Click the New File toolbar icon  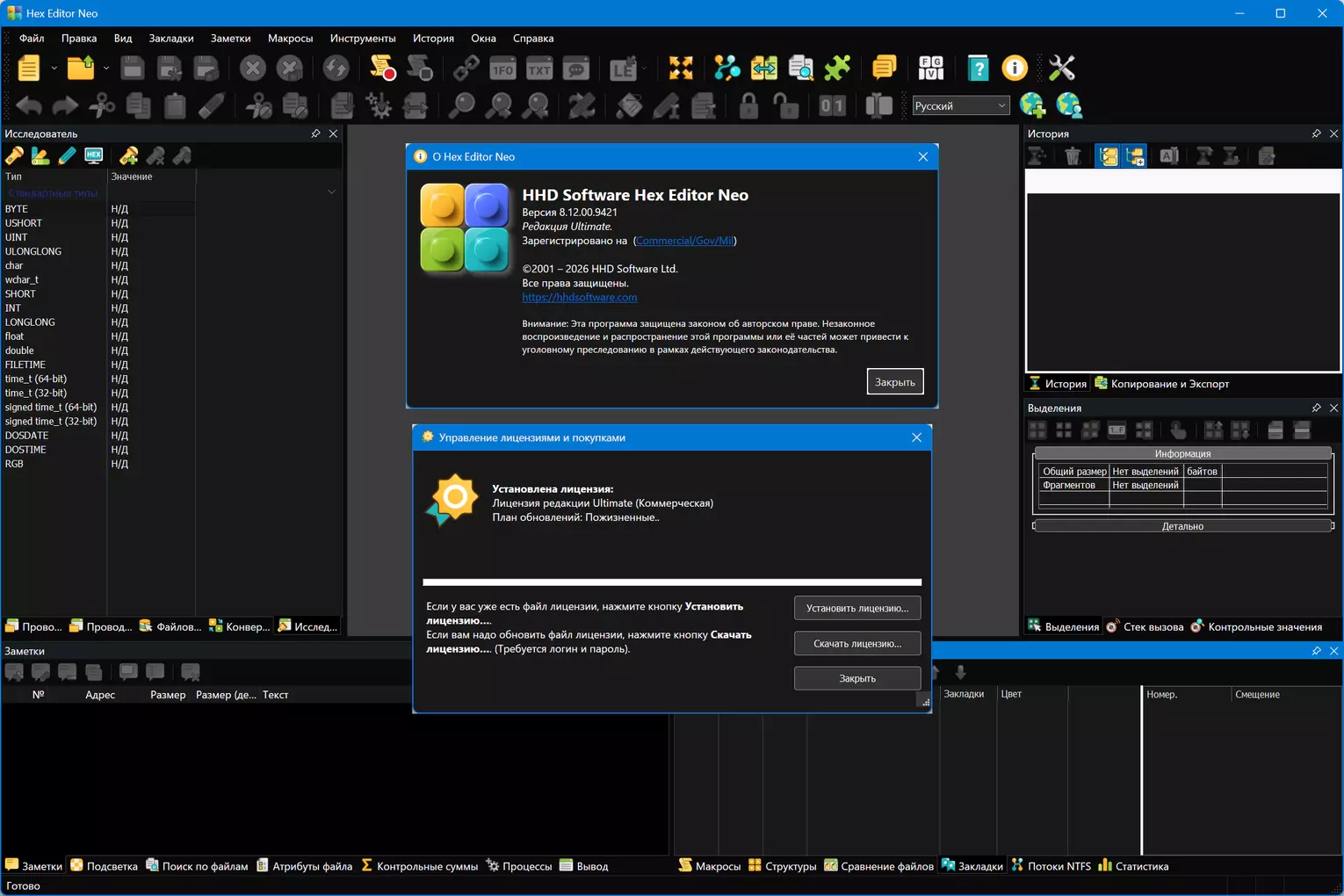click(x=29, y=68)
